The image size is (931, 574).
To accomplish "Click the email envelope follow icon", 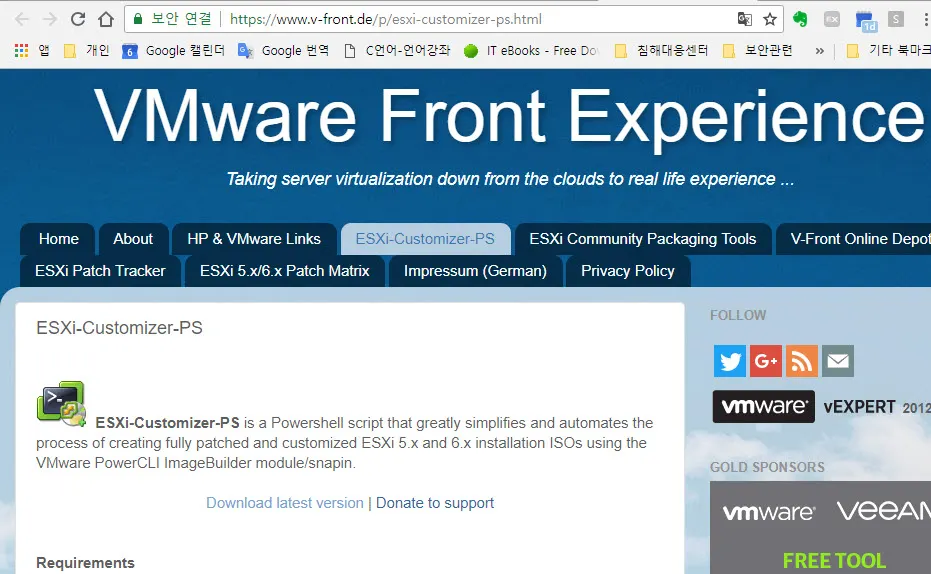I will [x=838, y=361].
